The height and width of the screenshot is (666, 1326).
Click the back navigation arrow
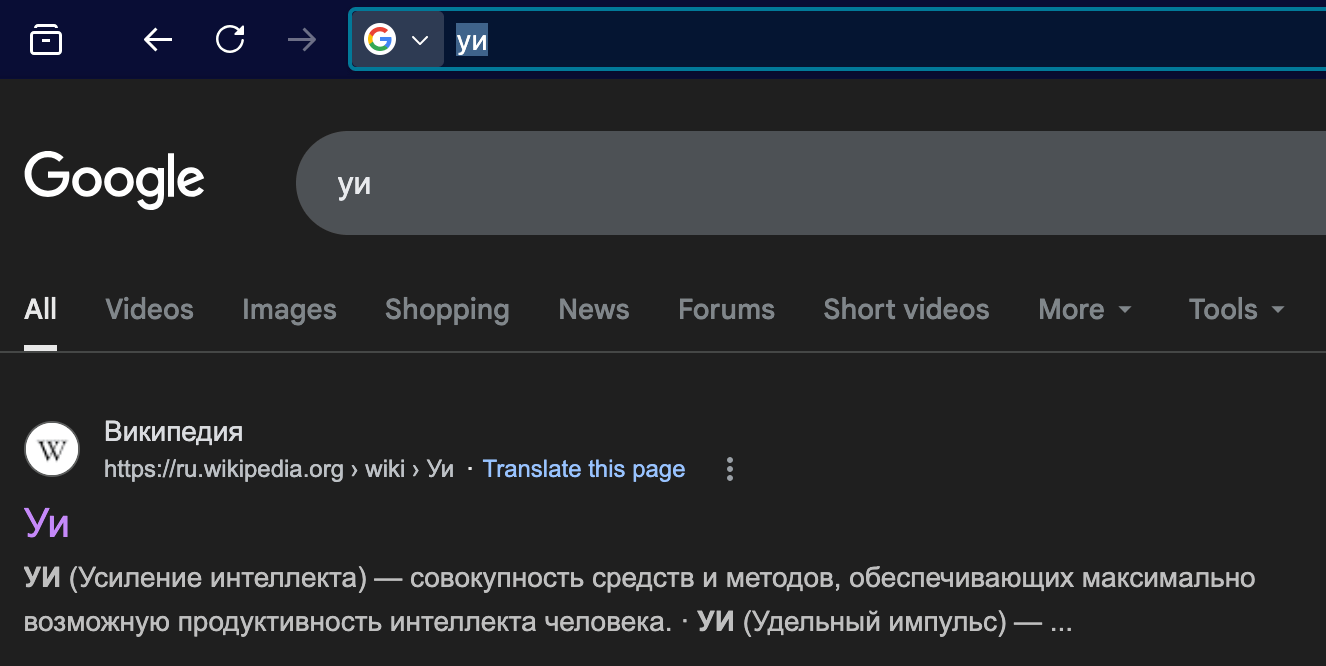point(157,39)
